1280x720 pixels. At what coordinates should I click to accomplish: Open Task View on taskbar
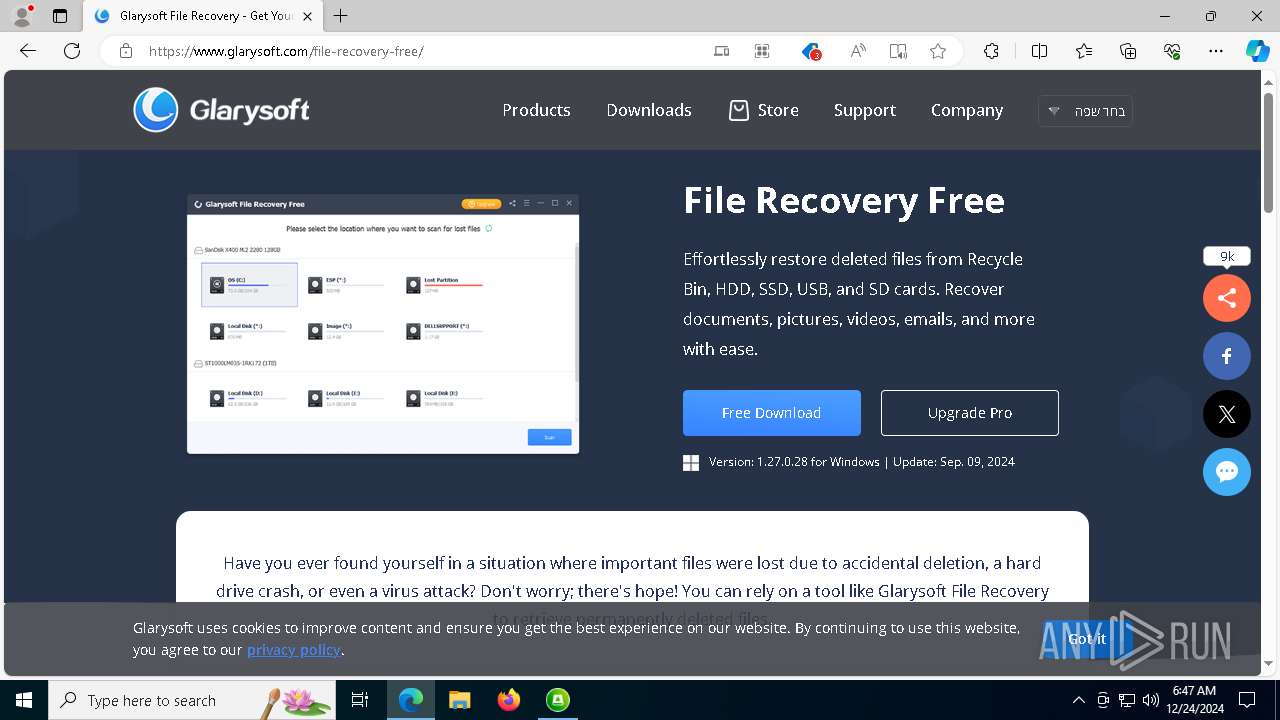tap(360, 700)
